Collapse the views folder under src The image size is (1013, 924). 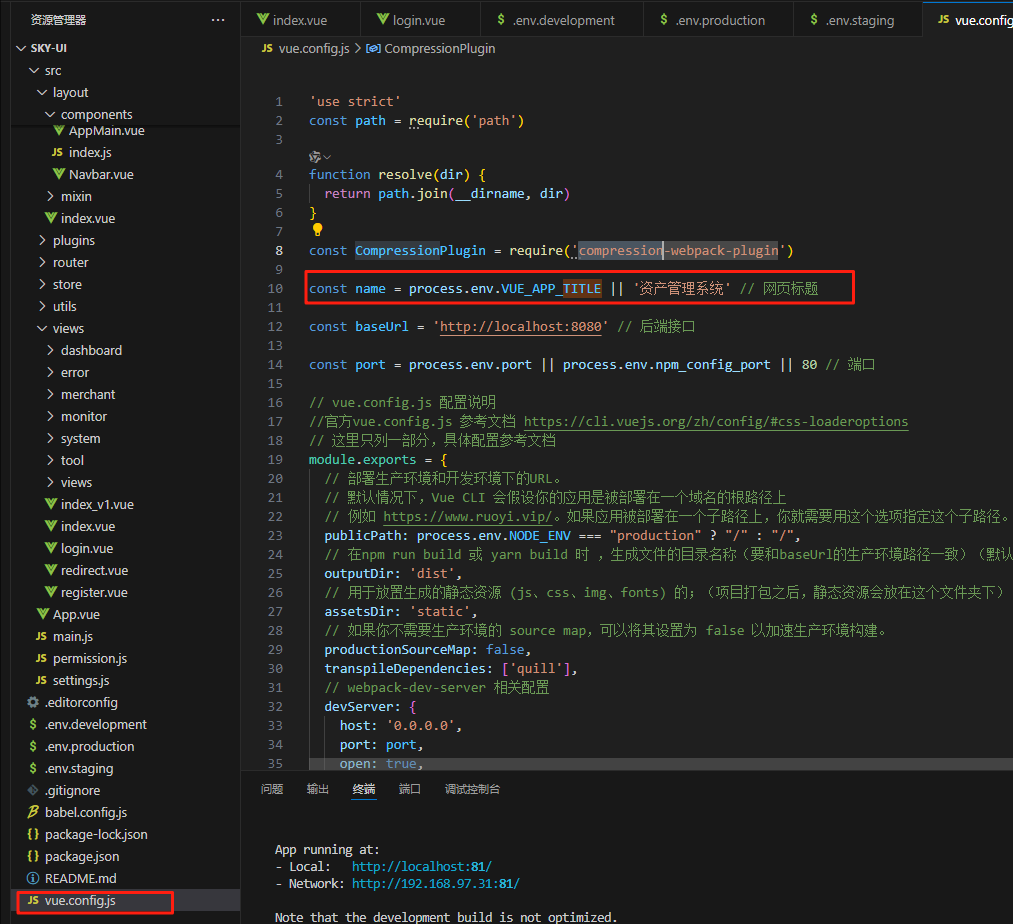(x=42, y=328)
